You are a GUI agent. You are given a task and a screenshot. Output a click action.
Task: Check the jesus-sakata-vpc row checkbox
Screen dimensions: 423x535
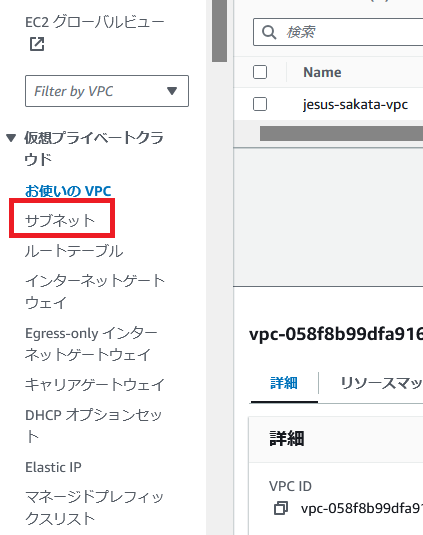coord(260,104)
